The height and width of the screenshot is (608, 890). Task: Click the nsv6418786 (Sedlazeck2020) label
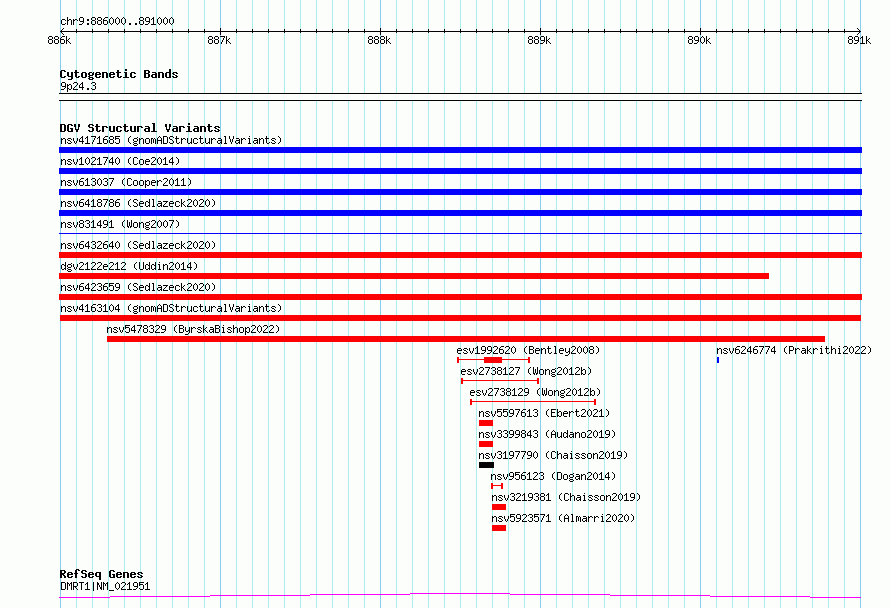[138, 203]
